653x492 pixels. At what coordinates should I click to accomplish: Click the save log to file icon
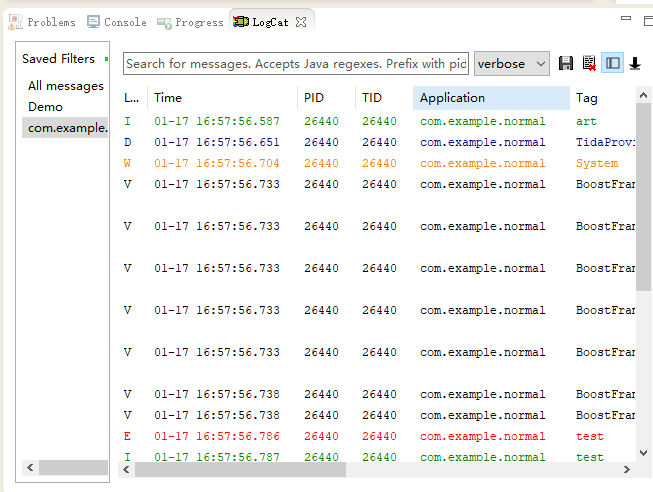(566, 63)
